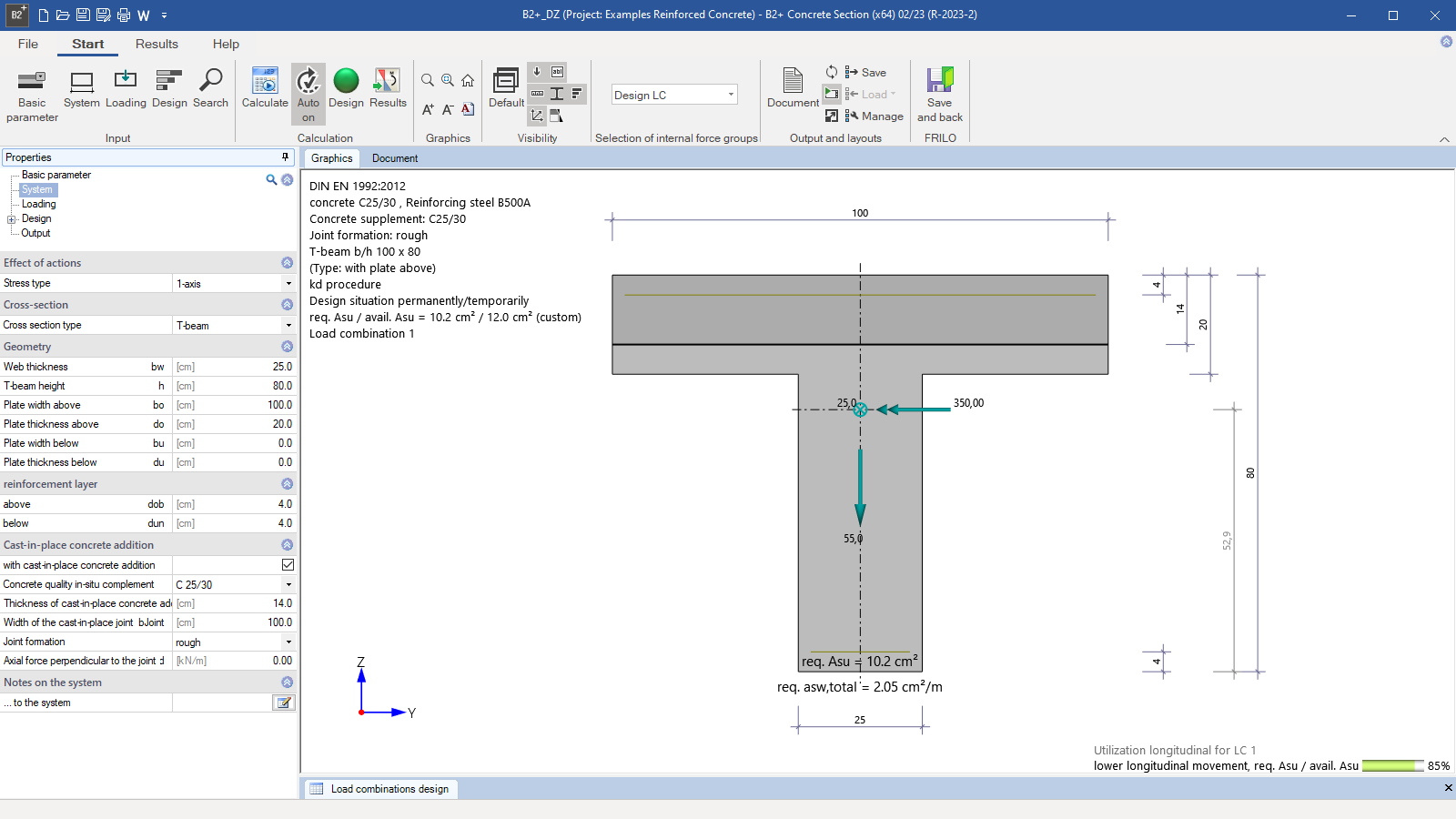Toggle reinforcement bar visibility icon
Image resolution: width=1456 pixels, height=819 pixels.
point(537,94)
